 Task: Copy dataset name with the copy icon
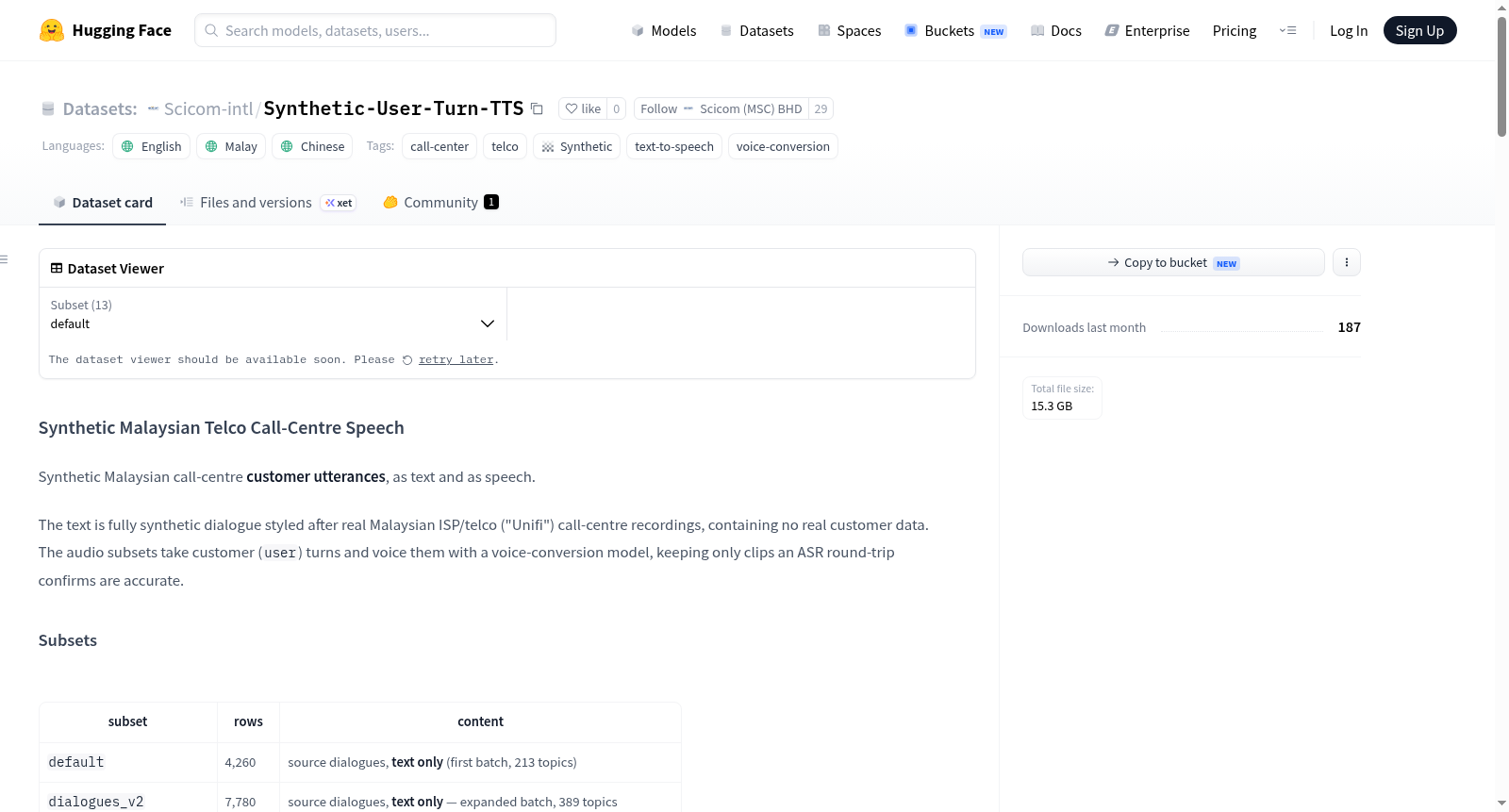537,108
